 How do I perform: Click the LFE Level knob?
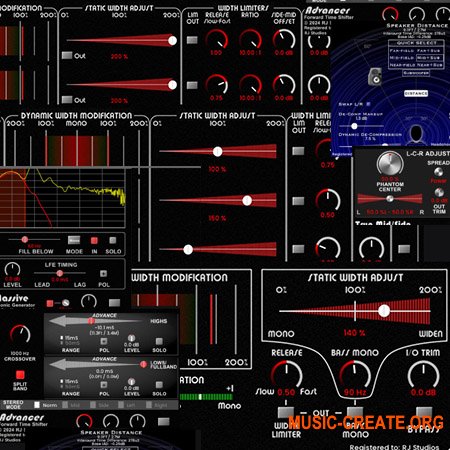coord(12,269)
